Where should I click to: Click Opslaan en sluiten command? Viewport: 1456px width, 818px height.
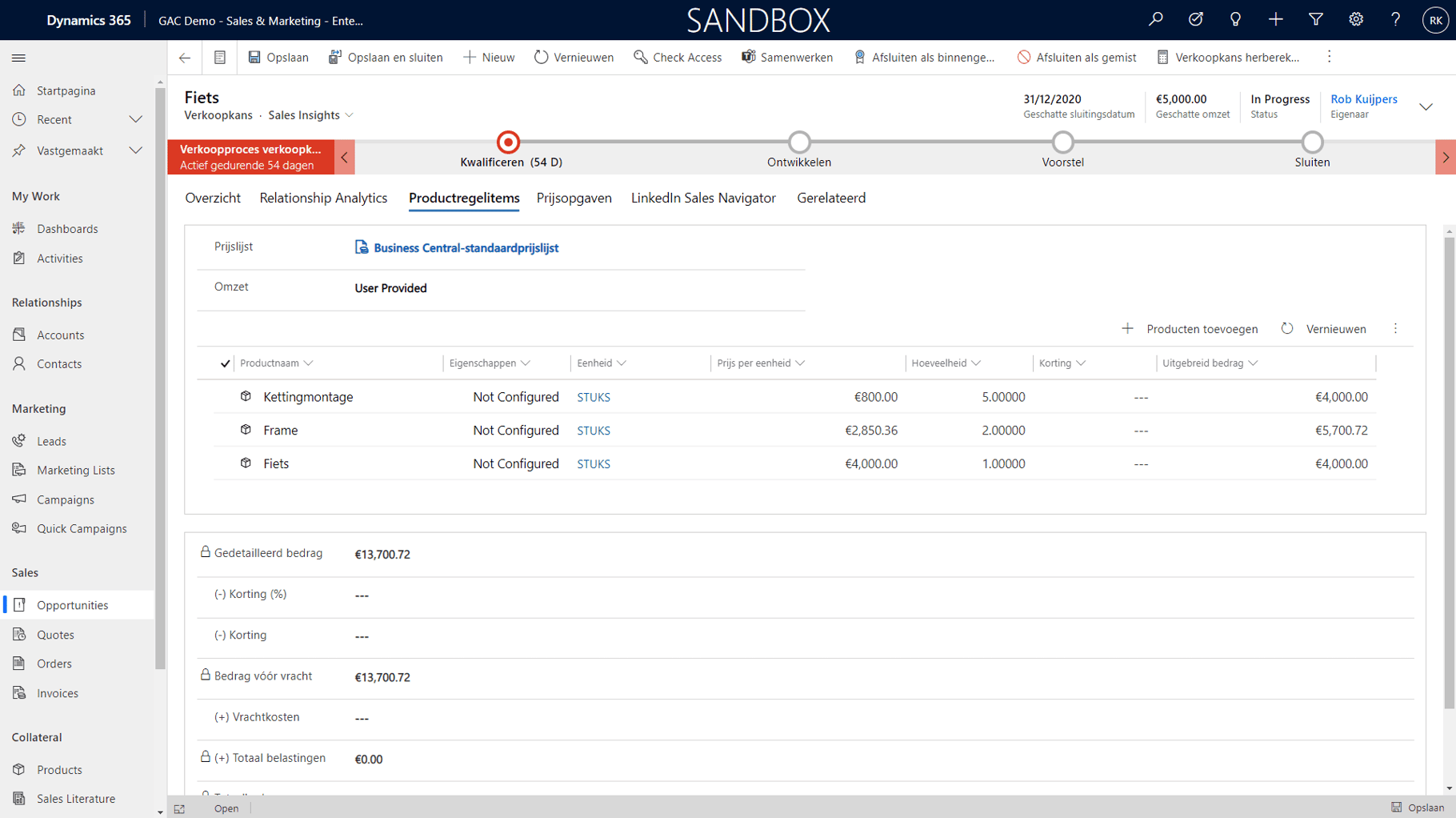pos(386,58)
